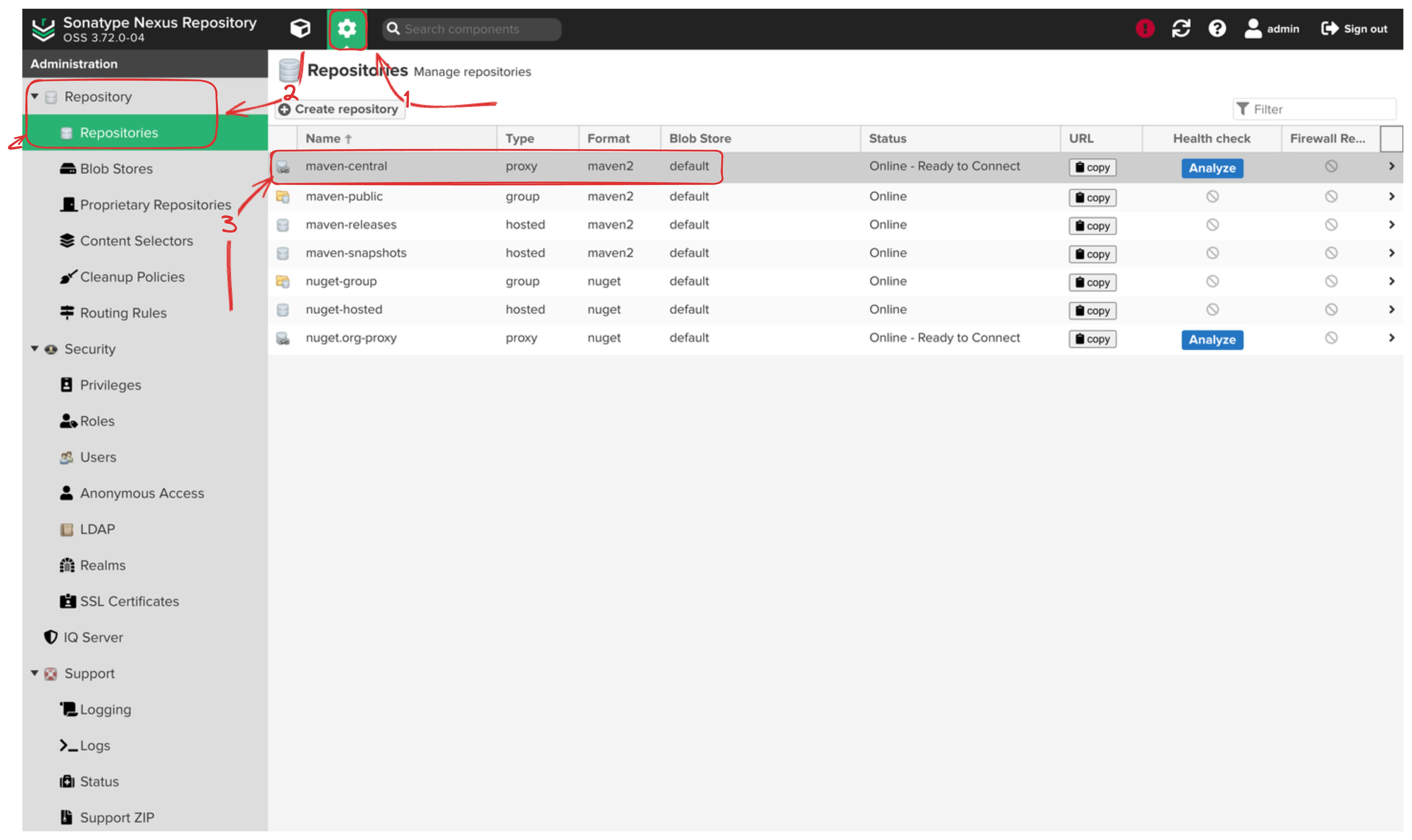Open maven-central details via row chevron
The width and height of the screenshot is (1412, 840).
point(1391,166)
